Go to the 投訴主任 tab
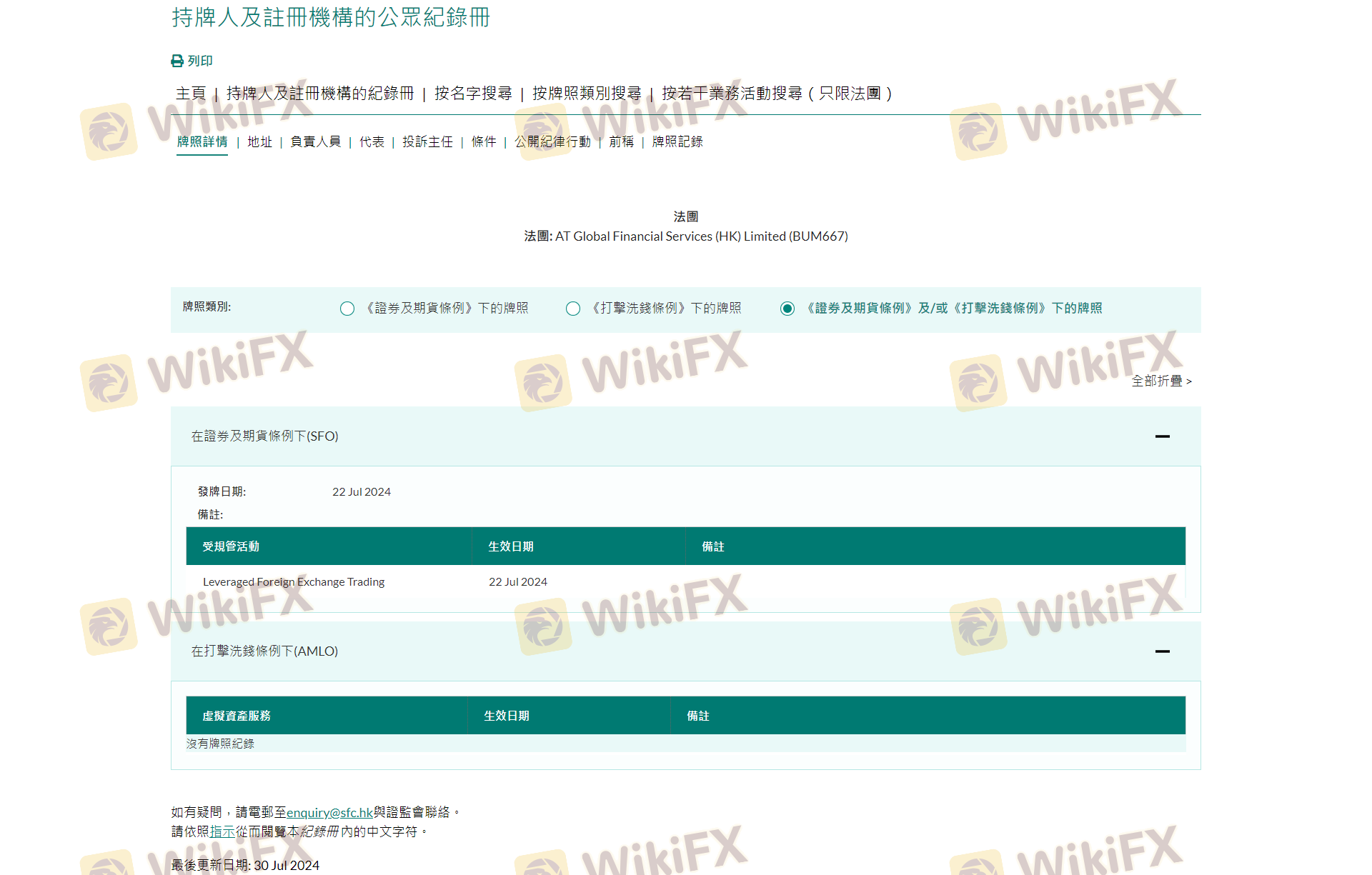1372x875 pixels. [x=427, y=142]
